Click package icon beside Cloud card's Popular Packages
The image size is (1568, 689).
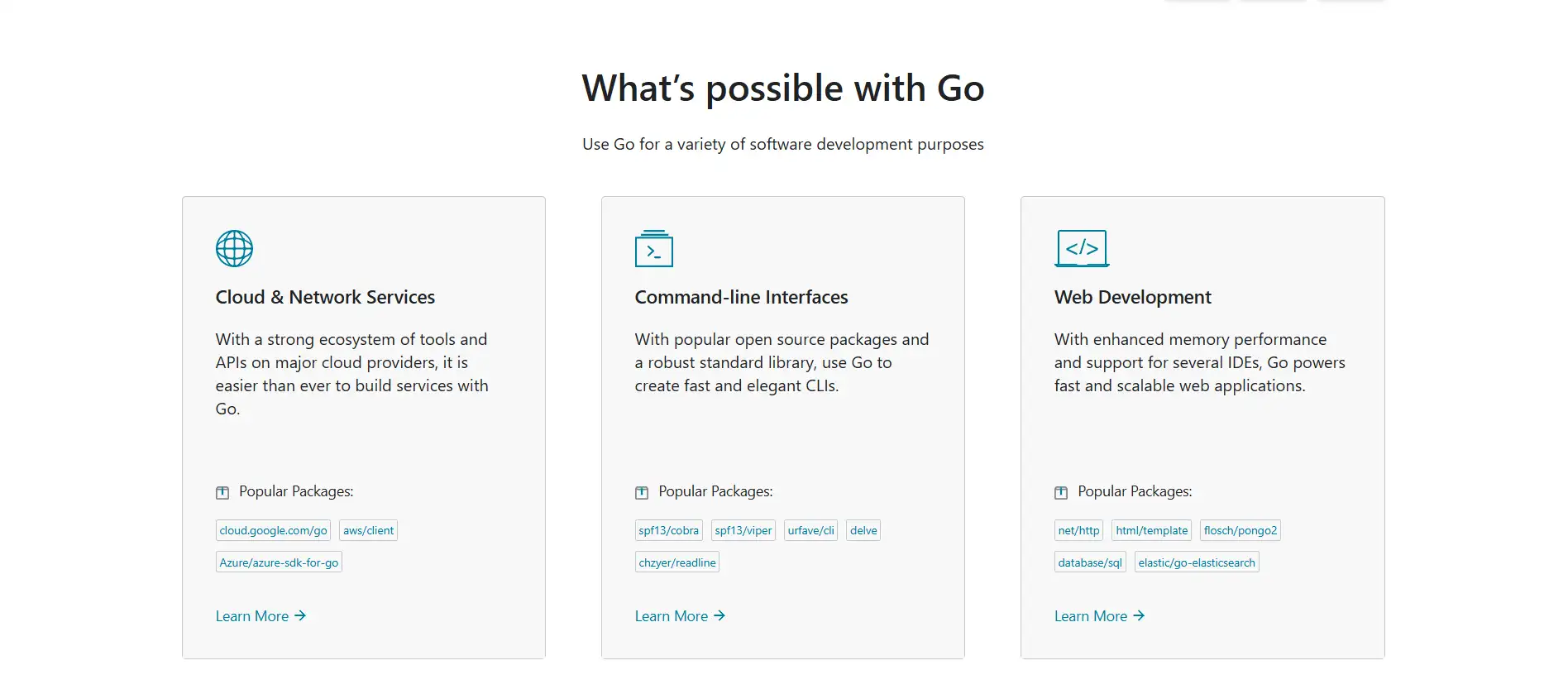click(x=222, y=493)
